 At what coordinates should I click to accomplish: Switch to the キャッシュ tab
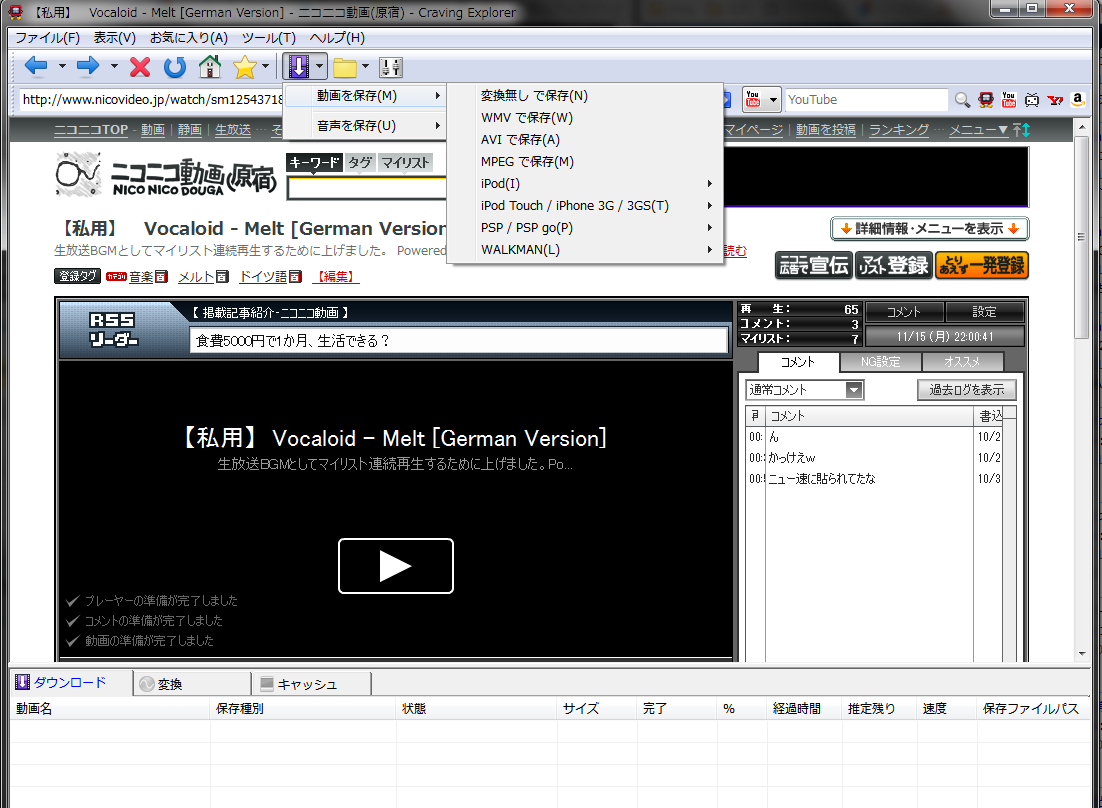point(311,684)
